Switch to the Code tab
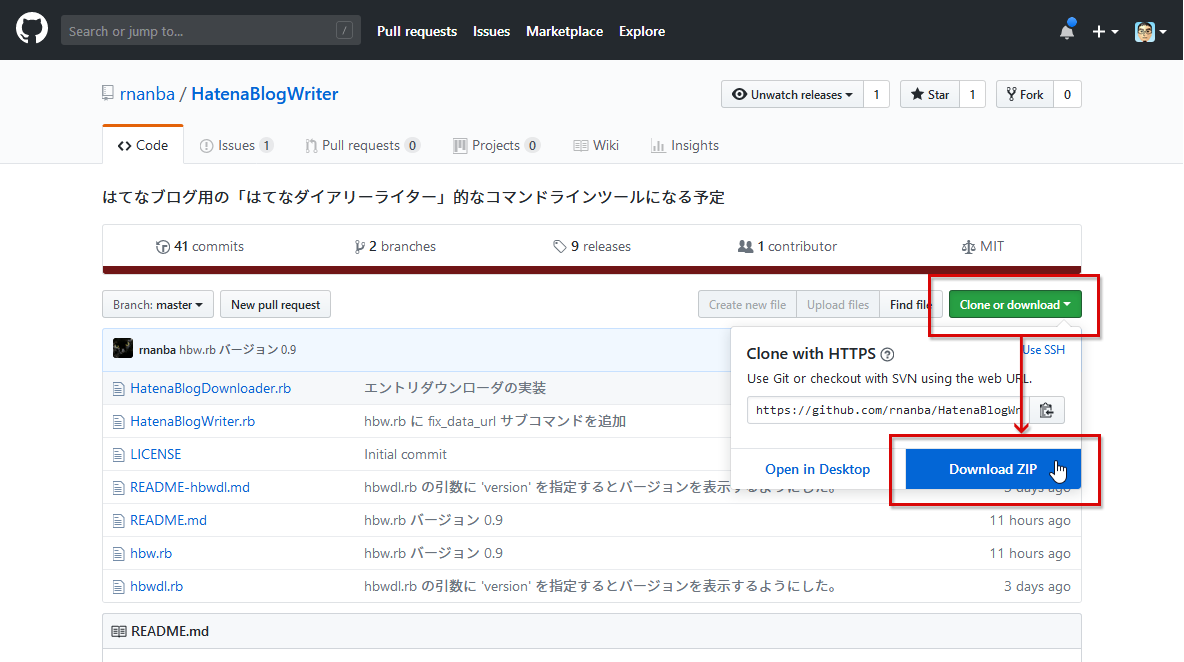Viewport: 1184px width, 662px height. 143,145
